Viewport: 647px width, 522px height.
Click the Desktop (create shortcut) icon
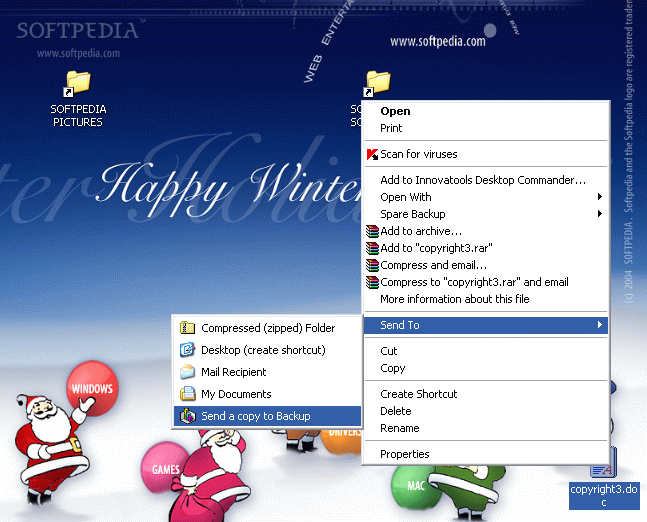[x=187, y=350]
